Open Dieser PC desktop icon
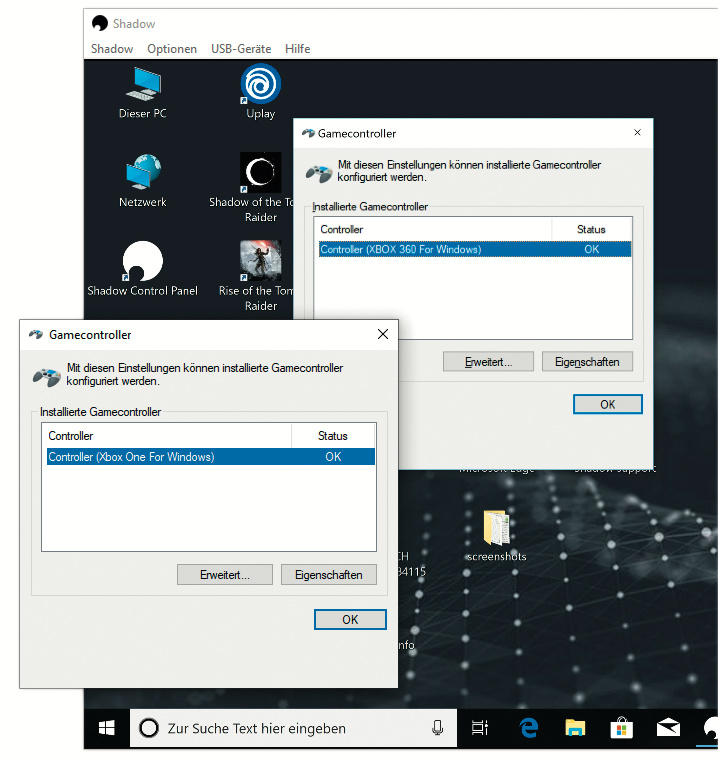Viewport: 718px width, 758px height. [x=142, y=86]
